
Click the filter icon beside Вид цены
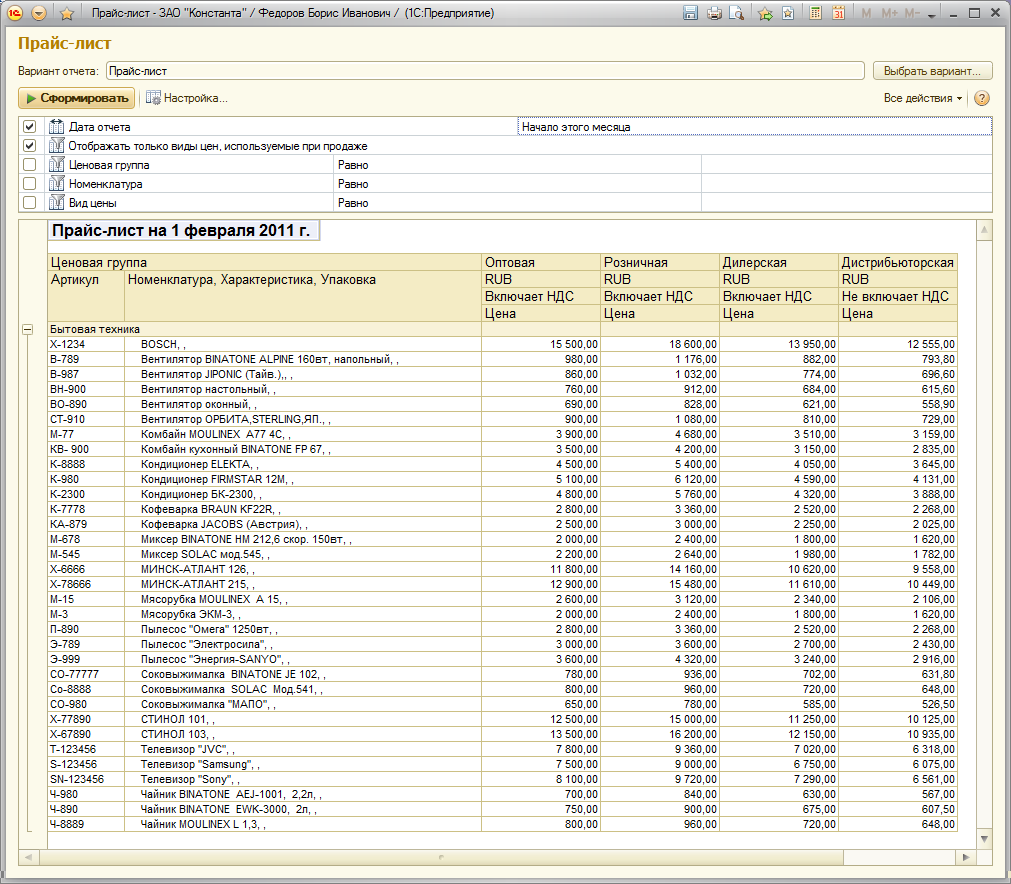pyautogui.click(x=57, y=202)
